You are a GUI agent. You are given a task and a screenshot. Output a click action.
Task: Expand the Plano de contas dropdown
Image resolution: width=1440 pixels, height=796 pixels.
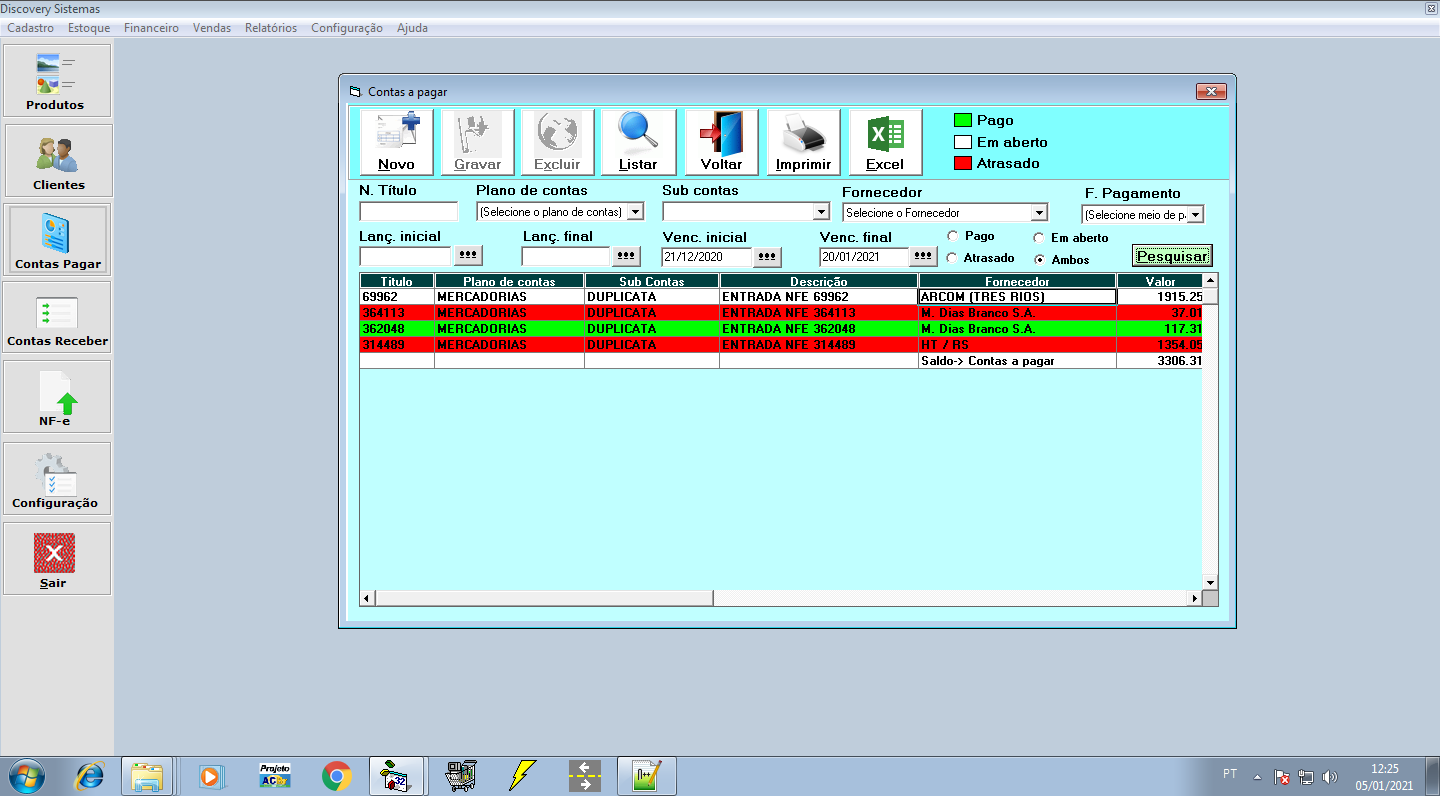click(x=635, y=212)
